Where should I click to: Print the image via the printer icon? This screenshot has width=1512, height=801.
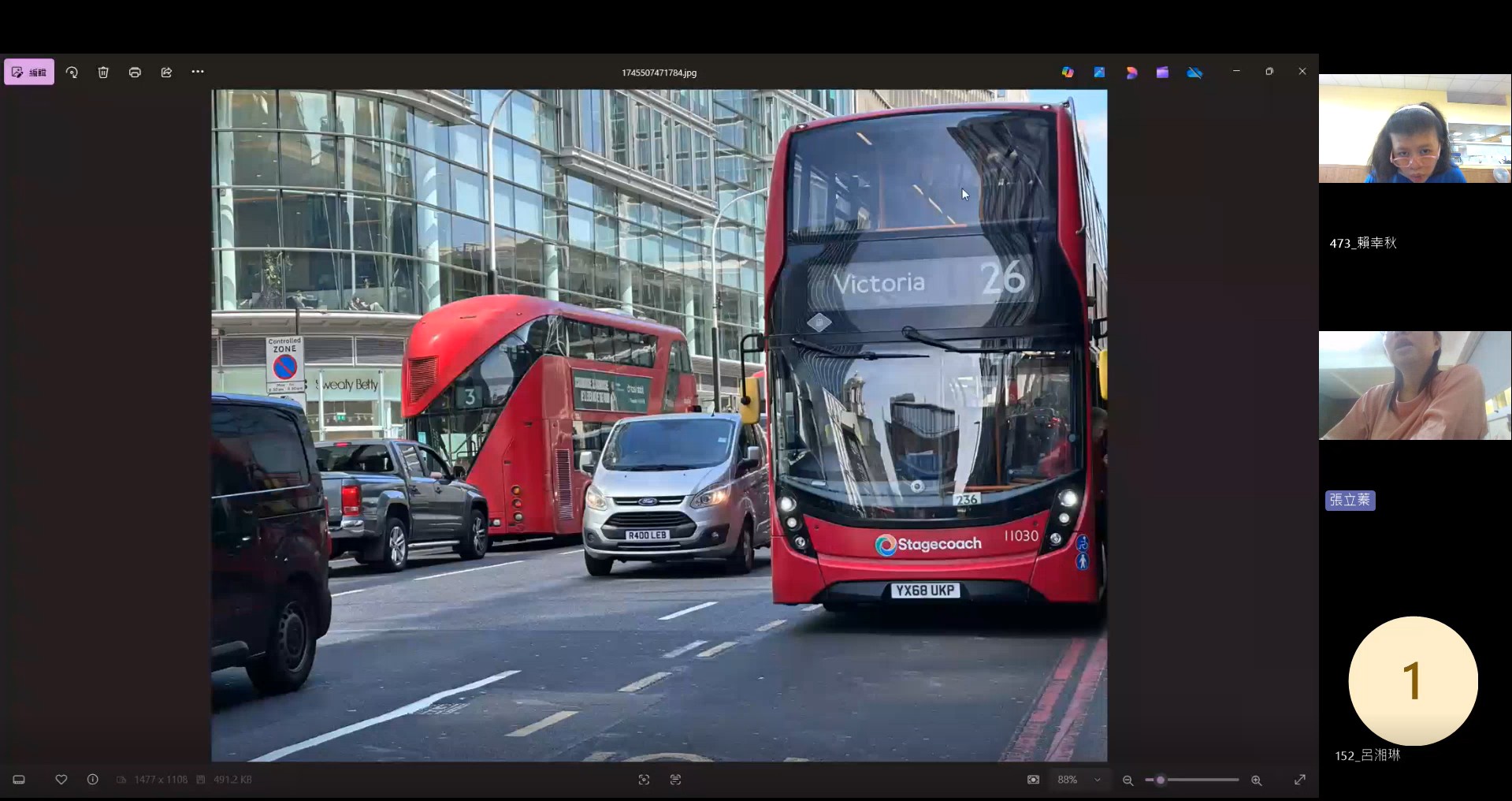click(x=135, y=72)
